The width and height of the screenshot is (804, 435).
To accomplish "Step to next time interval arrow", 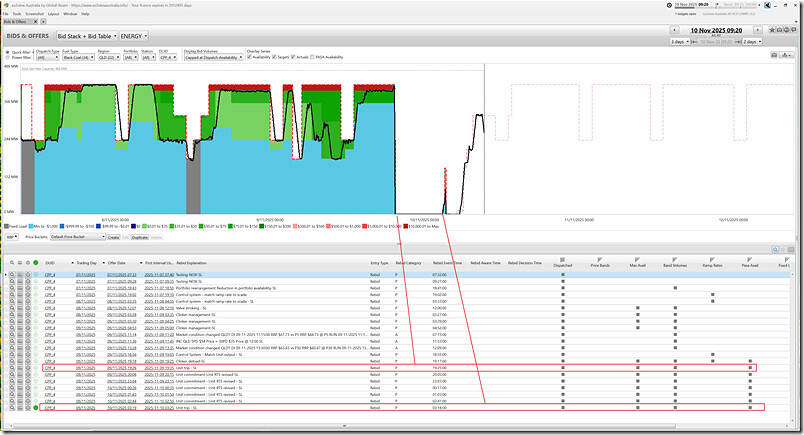I will tap(757, 30).
